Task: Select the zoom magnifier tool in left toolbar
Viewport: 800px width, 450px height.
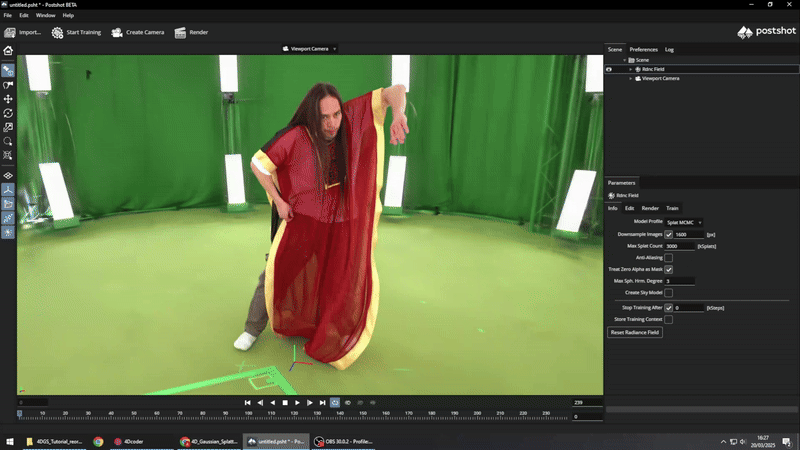Action: 8,141
